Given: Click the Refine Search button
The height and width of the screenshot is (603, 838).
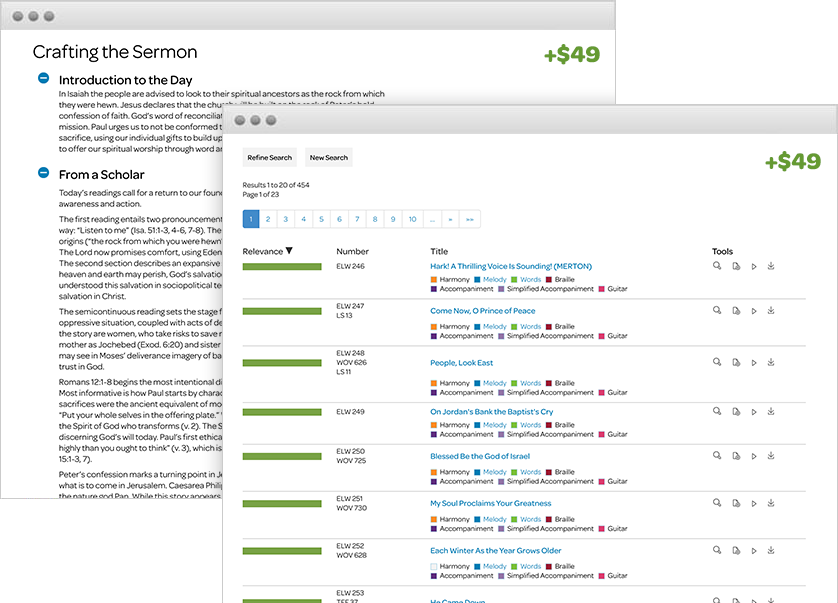Looking at the screenshot, I should [269, 158].
